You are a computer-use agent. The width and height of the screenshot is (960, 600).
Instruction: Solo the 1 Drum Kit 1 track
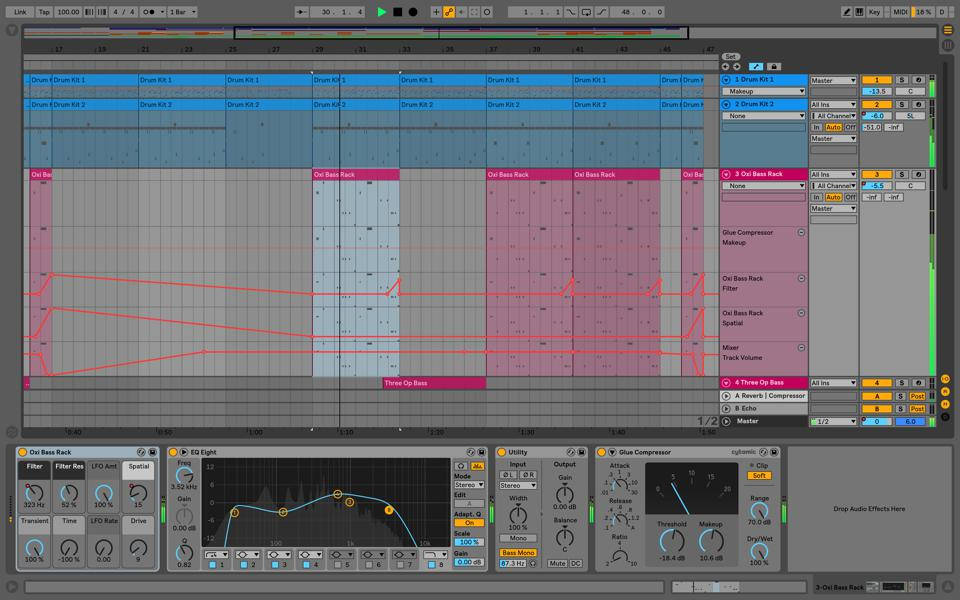901,80
